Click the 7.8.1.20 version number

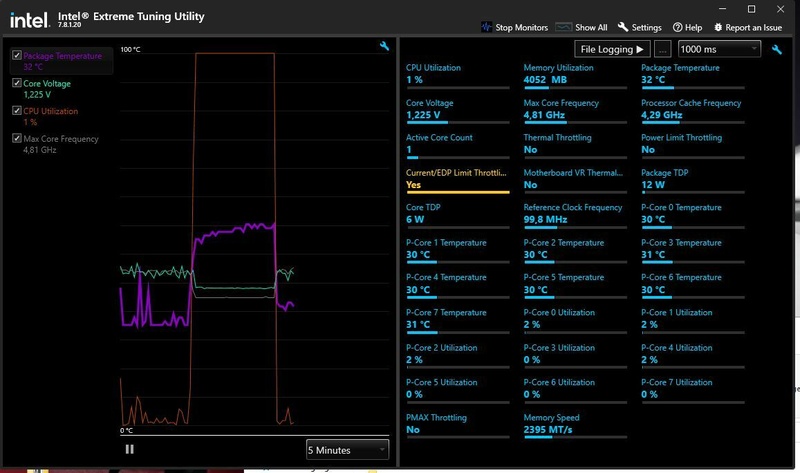click(69, 25)
